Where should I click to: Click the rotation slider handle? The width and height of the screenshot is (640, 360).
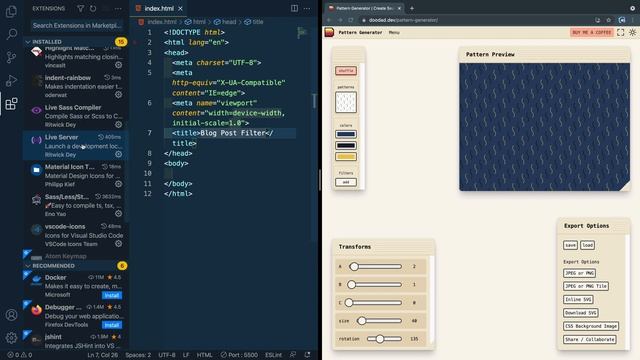(380, 339)
